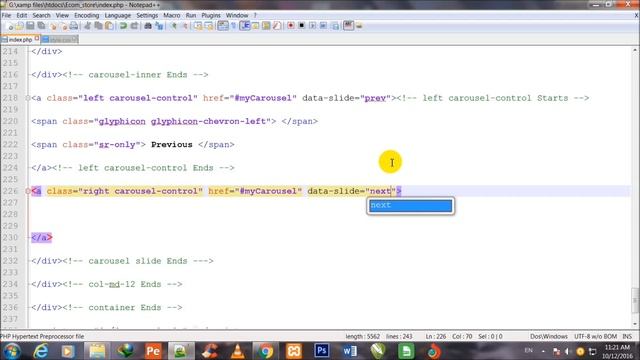640x360 pixels.
Task: Click the Stop Recording macro icon
Action: coord(302,26)
